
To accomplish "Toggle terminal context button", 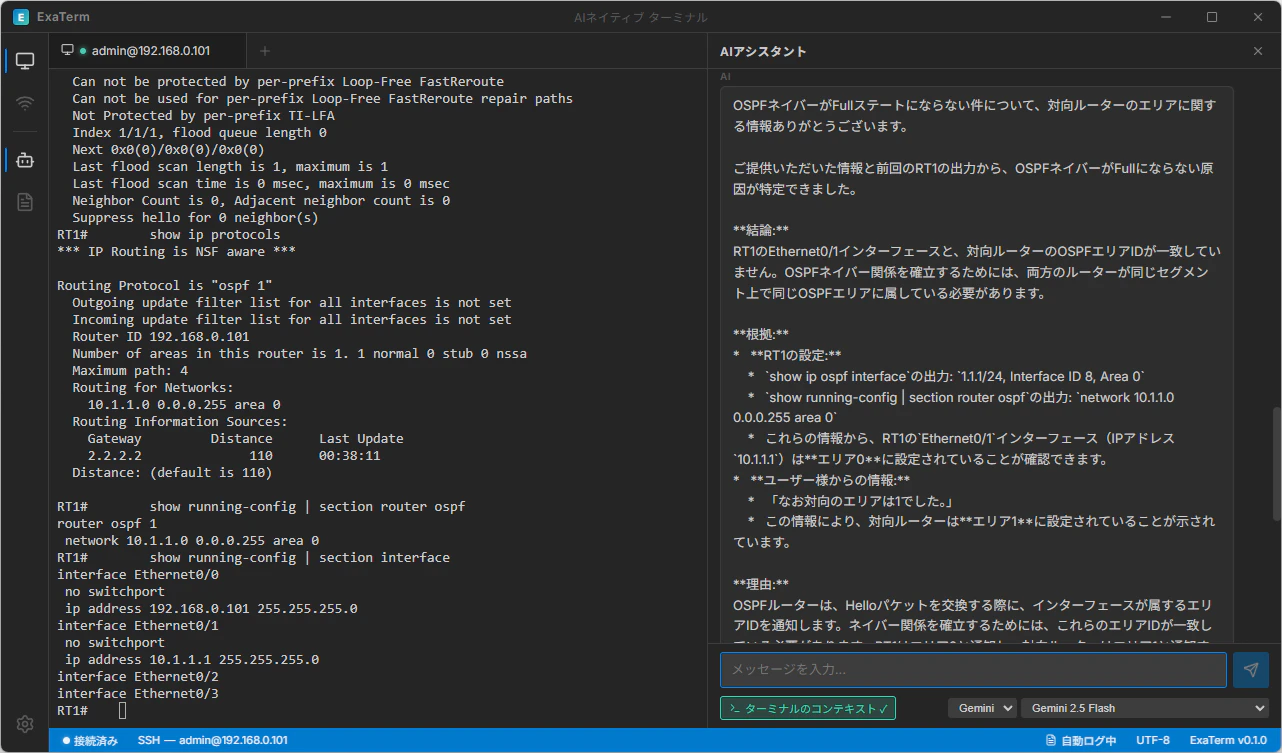I will click(x=808, y=708).
